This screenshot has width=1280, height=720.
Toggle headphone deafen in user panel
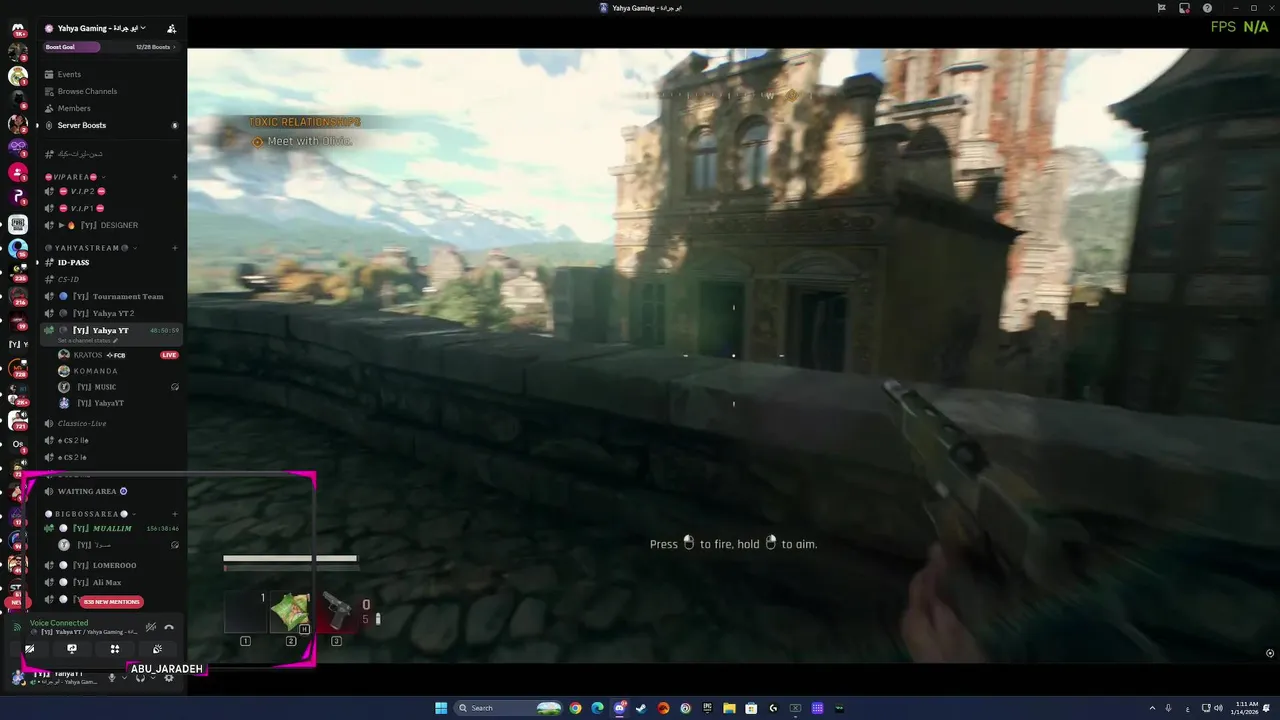[x=140, y=678]
